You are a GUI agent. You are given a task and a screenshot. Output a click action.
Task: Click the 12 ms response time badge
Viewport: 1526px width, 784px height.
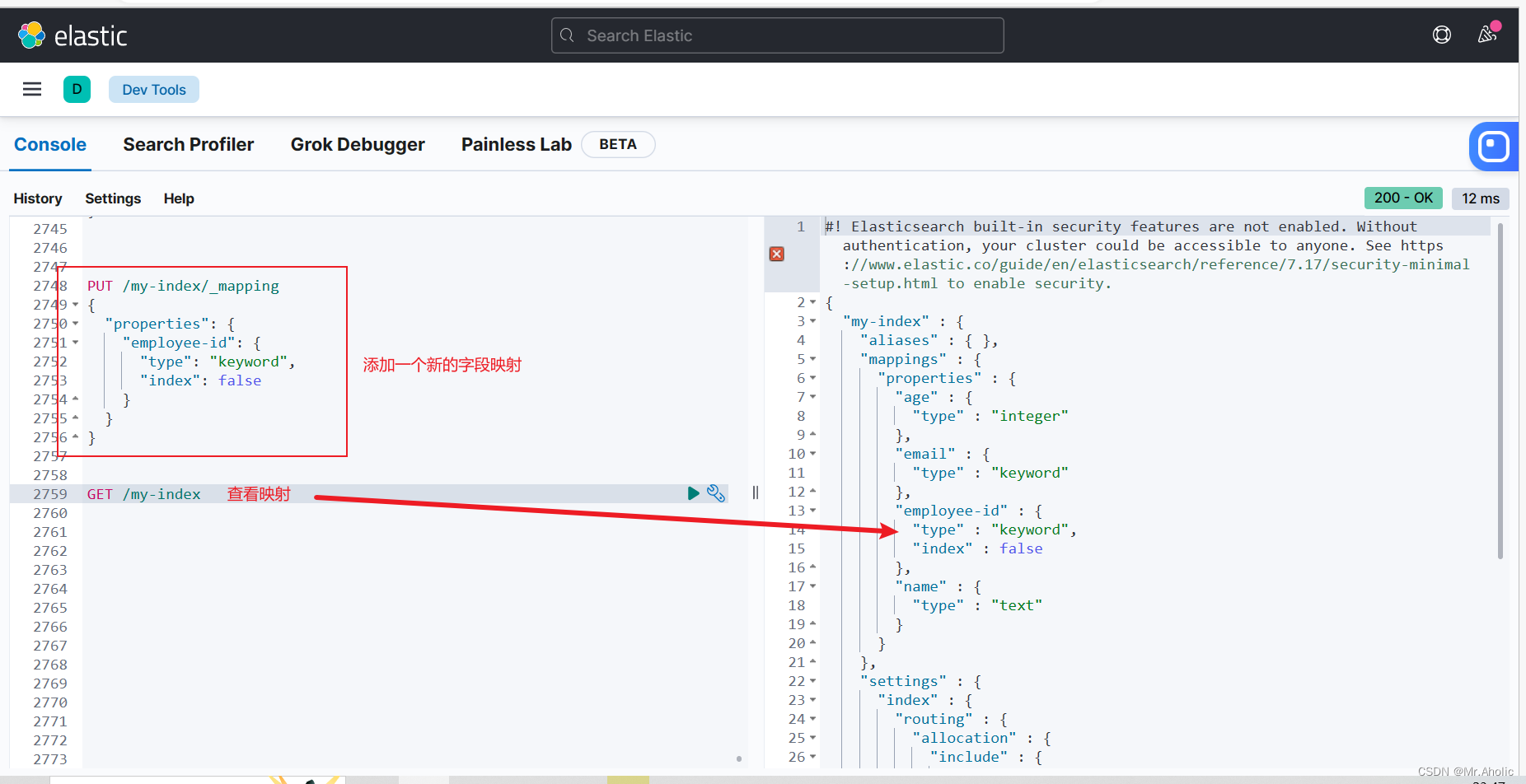1481,198
